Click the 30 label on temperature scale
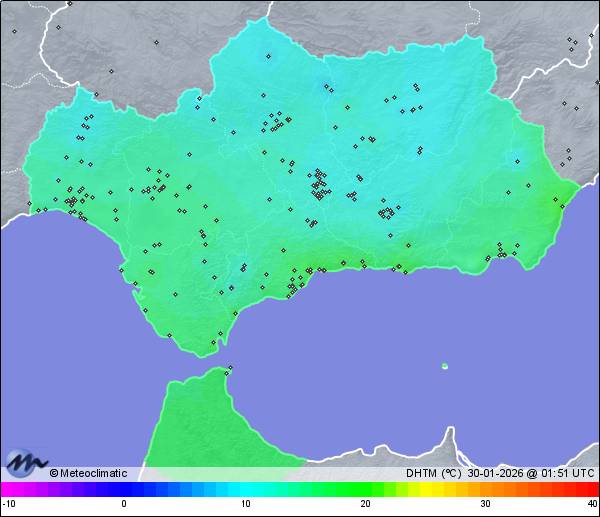 (485, 504)
